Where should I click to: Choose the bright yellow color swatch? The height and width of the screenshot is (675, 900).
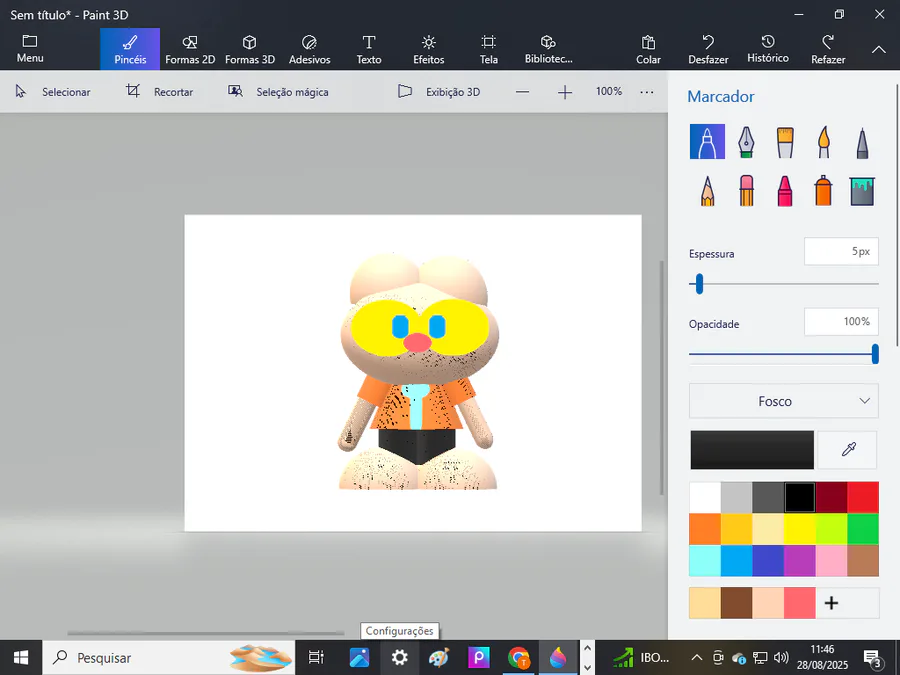click(x=800, y=529)
